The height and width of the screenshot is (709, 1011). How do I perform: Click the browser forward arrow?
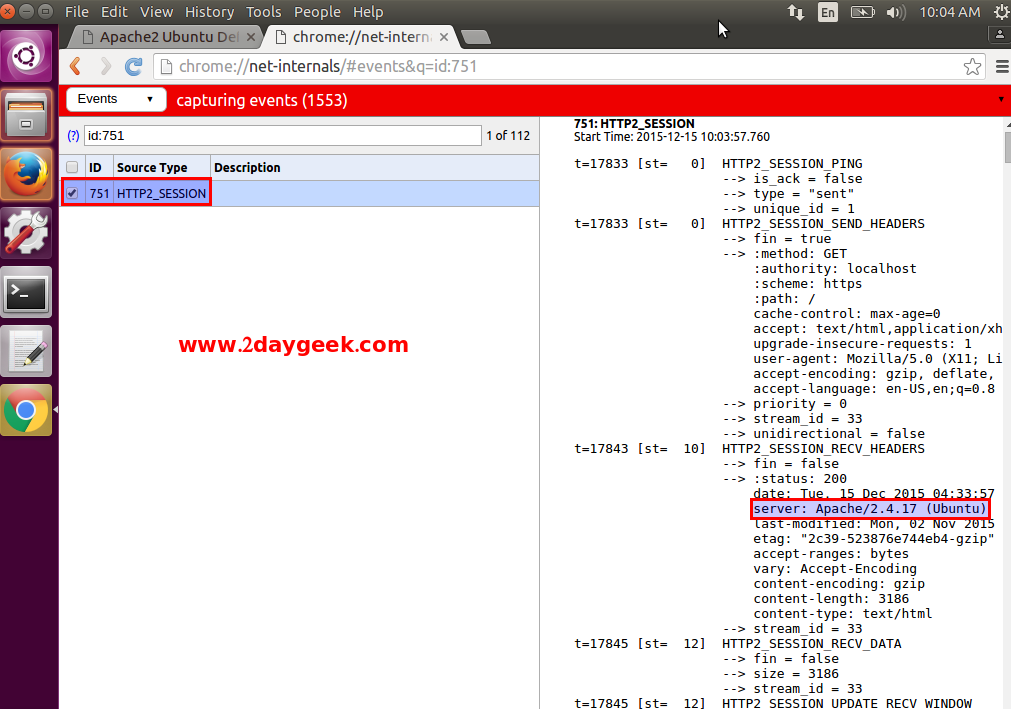[105, 66]
